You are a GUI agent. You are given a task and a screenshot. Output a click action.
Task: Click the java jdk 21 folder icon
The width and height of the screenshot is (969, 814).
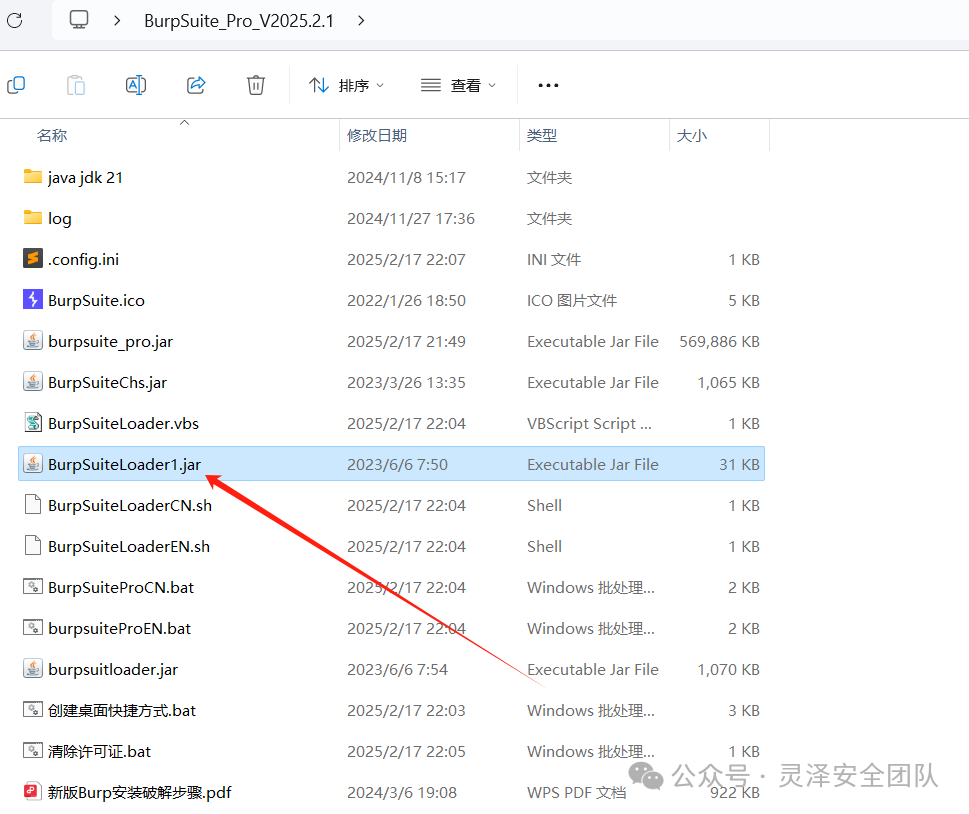click(33, 177)
